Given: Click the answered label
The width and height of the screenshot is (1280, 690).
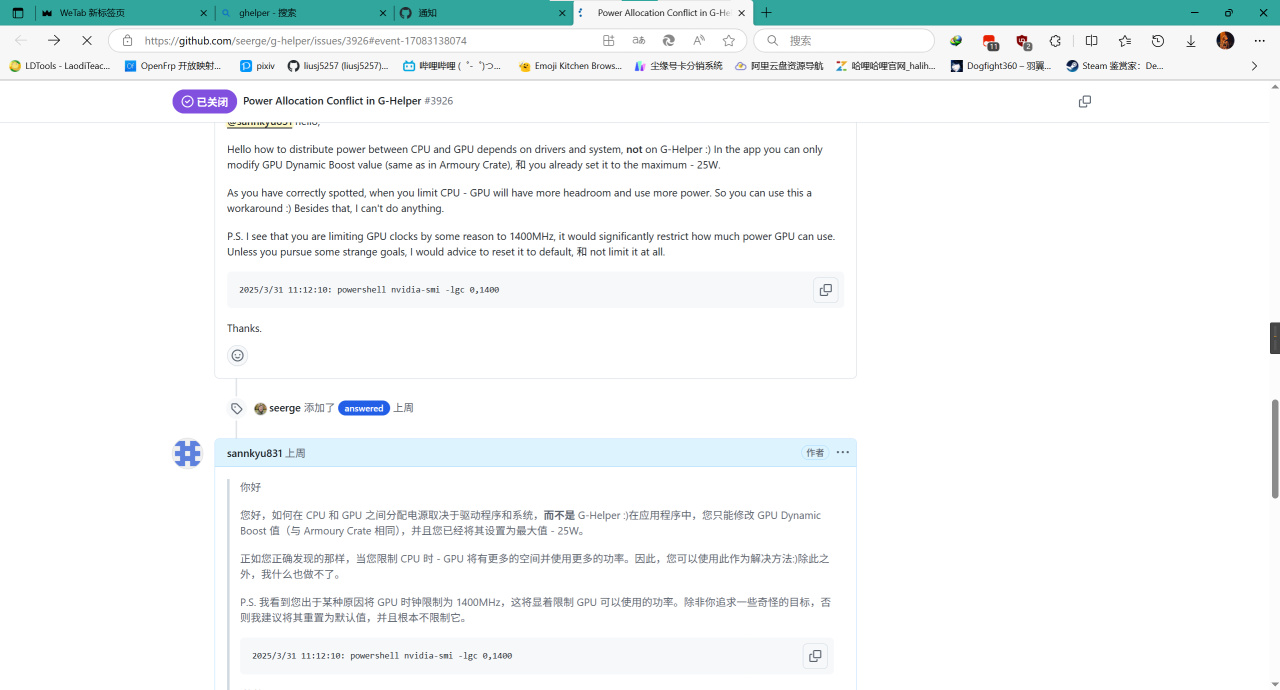Looking at the screenshot, I should pyautogui.click(x=364, y=408).
